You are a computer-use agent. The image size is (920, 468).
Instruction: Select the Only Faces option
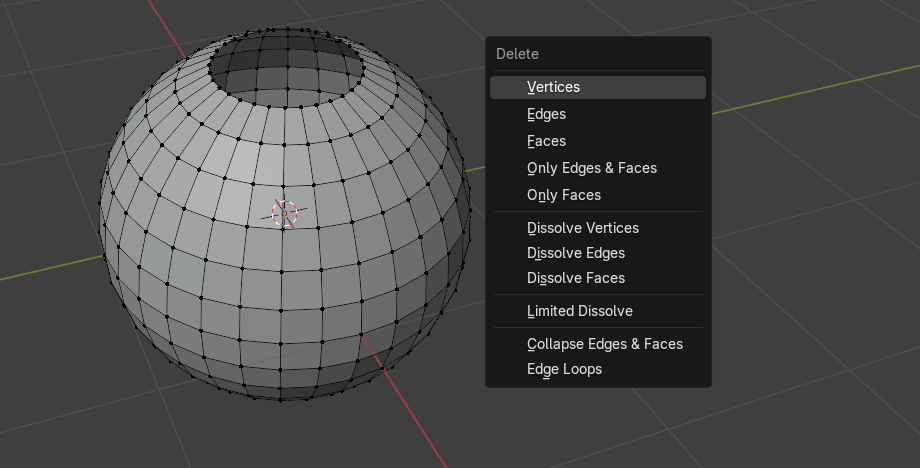[x=563, y=195]
